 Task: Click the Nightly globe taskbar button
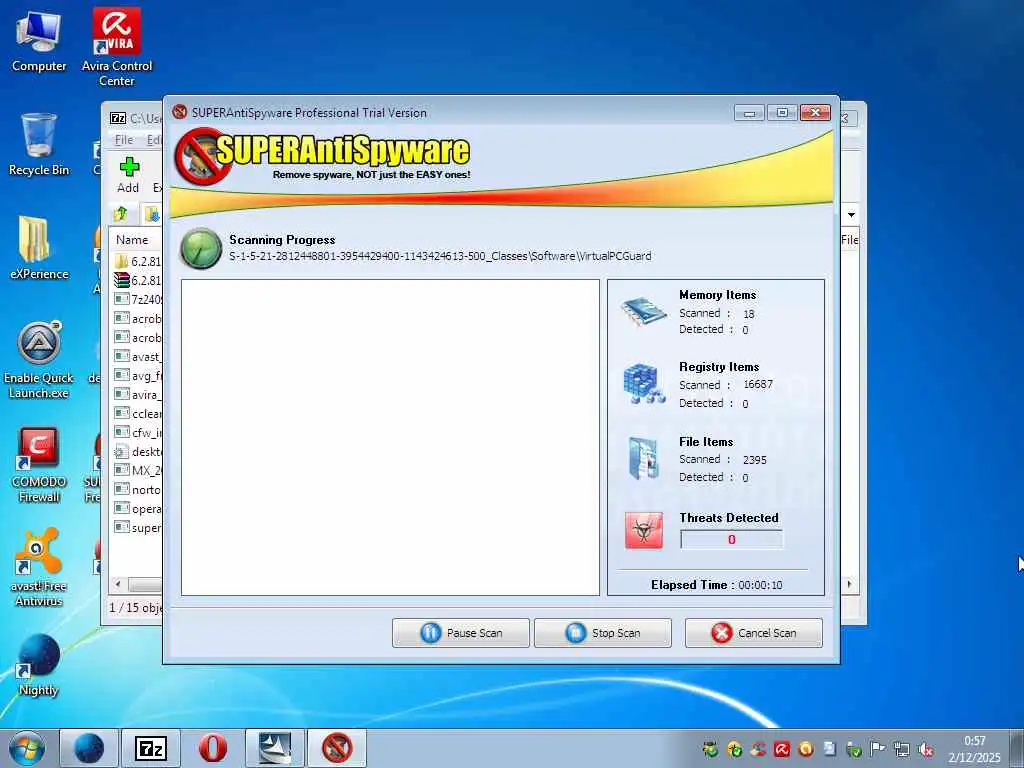coord(89,748)
